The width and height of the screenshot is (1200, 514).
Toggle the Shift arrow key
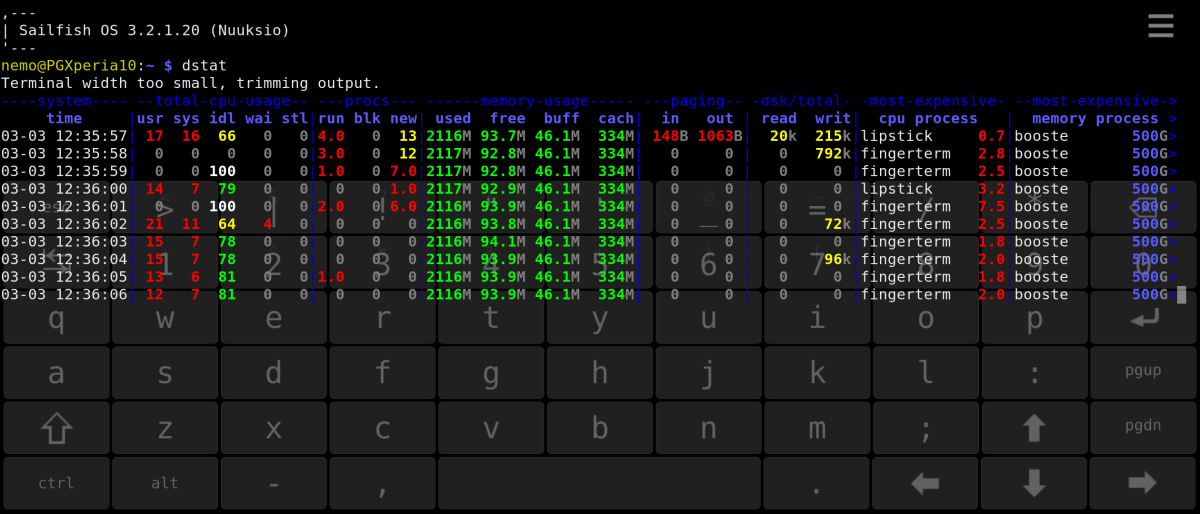click(x=56, y=428)
